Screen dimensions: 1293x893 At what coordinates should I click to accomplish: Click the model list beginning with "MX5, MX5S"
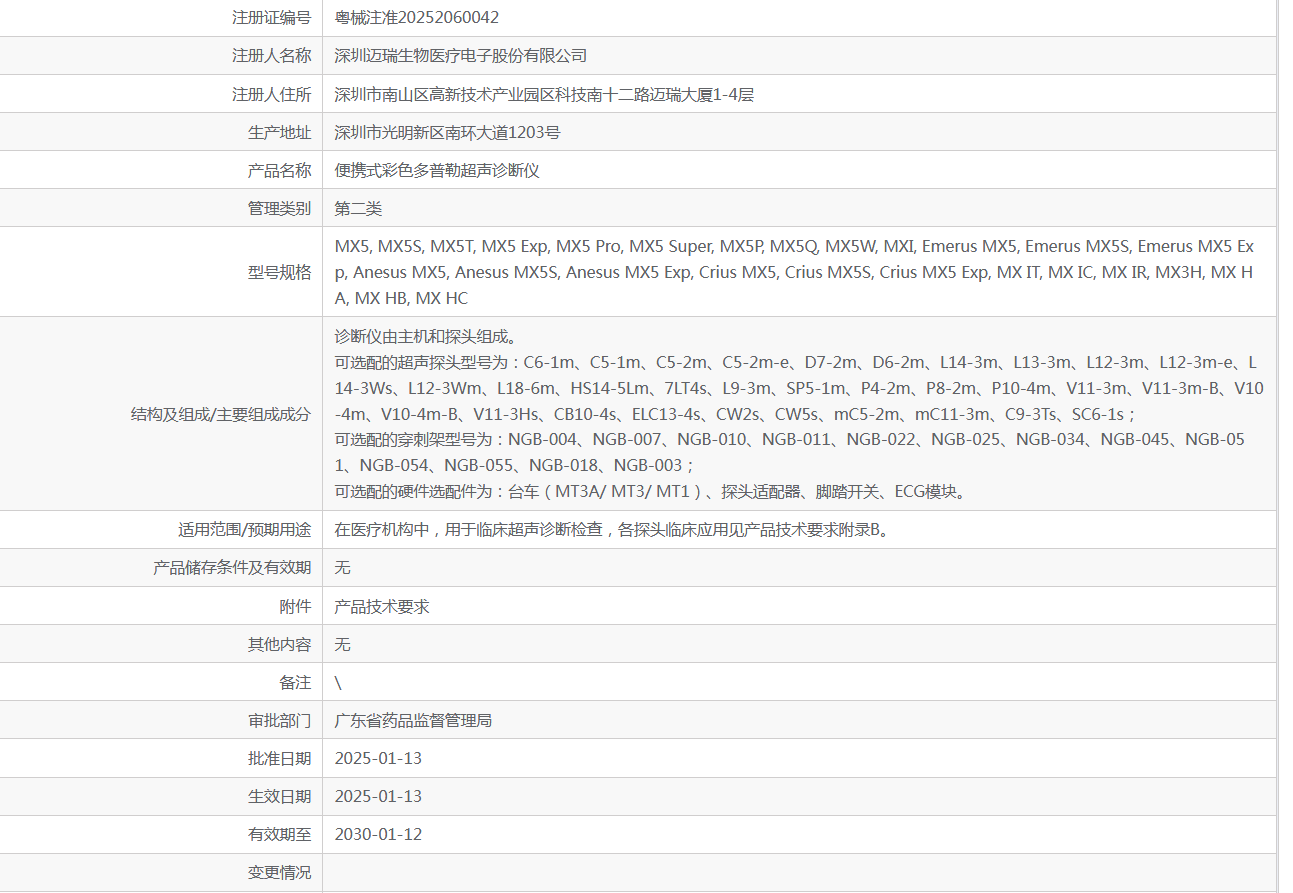pos(795,272)
